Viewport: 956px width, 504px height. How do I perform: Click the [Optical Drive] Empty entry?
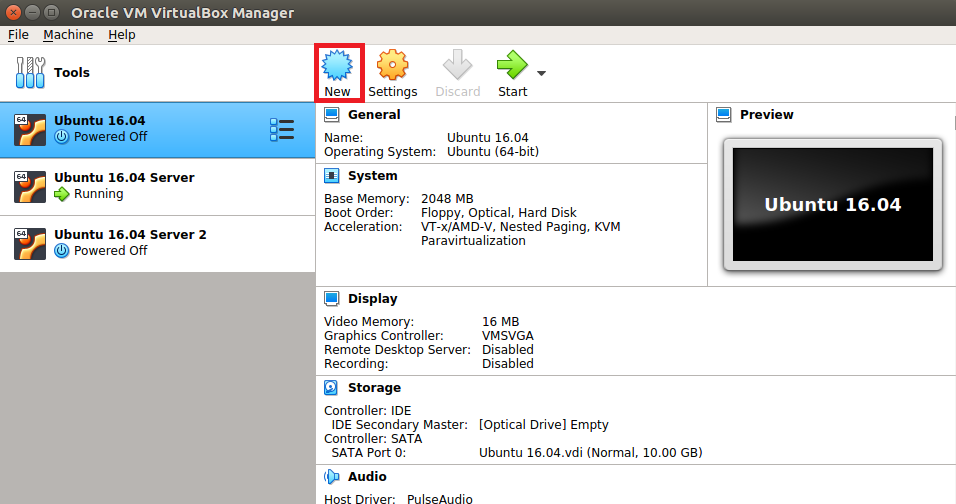(x=543, y=425)
